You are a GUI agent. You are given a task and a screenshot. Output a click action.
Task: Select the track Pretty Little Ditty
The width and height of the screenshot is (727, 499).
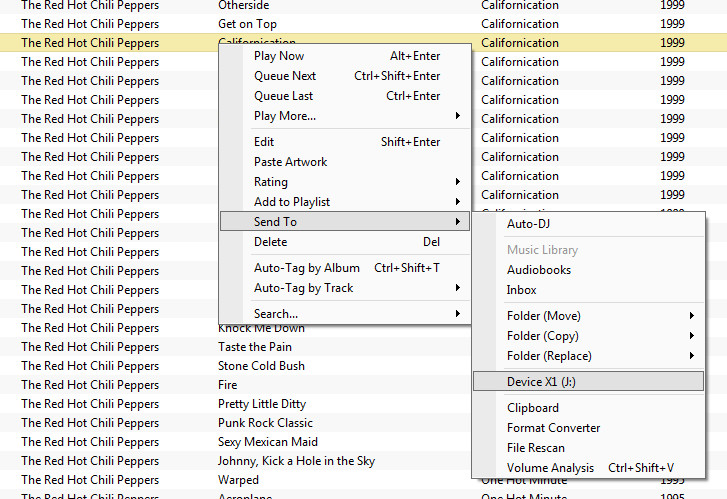[262, 404]
